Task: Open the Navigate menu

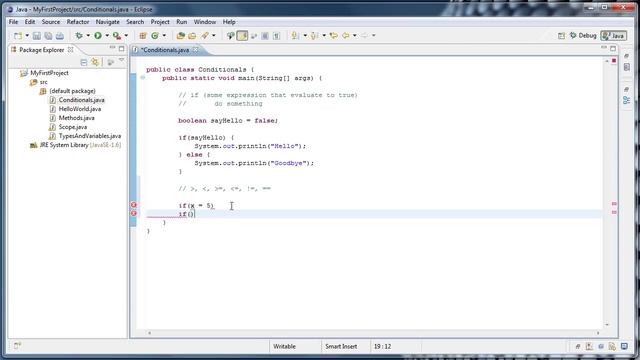Action: (108, 22)
